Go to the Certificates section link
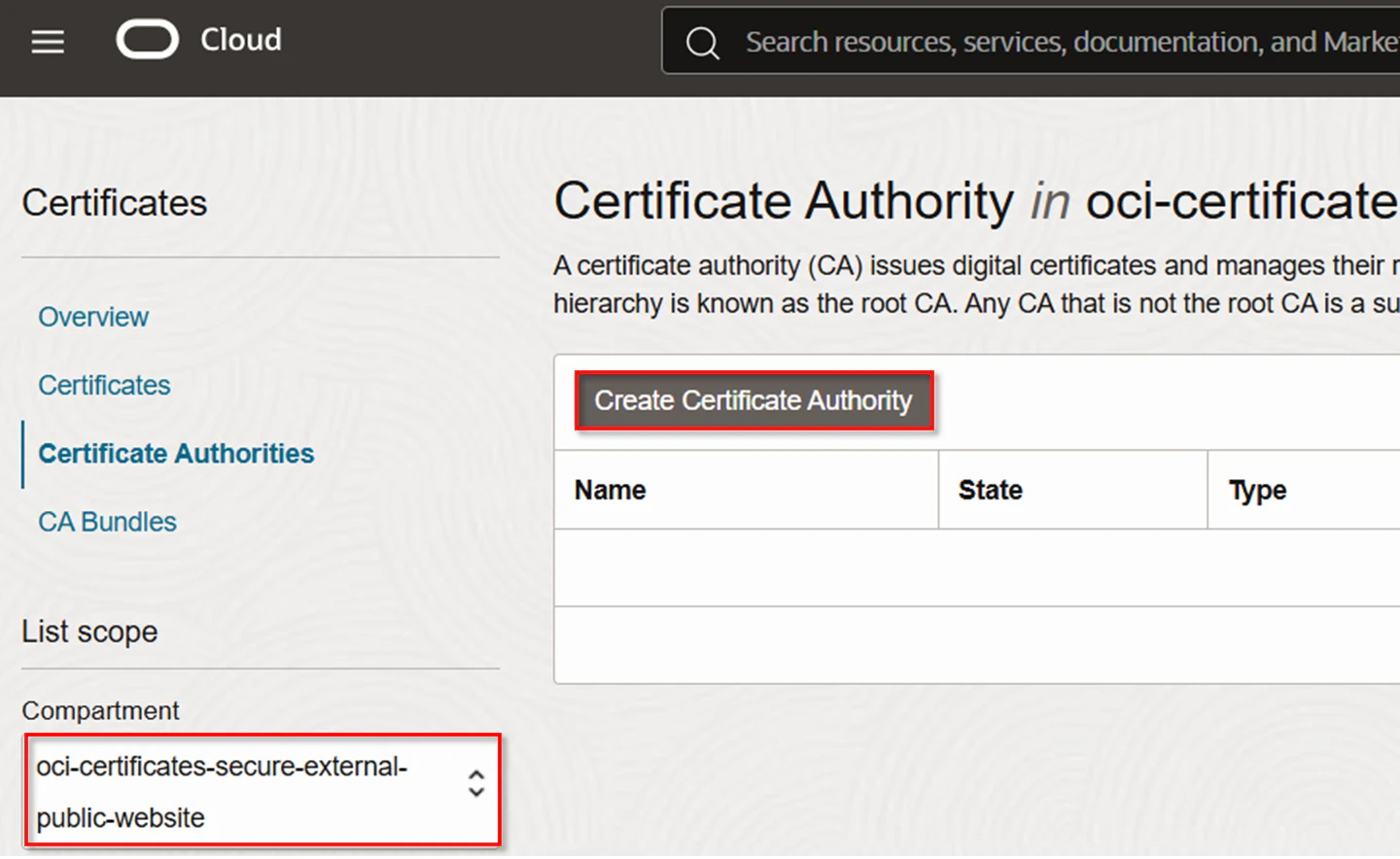This screenshot has height=859, width=1400. tap(104, 385)
